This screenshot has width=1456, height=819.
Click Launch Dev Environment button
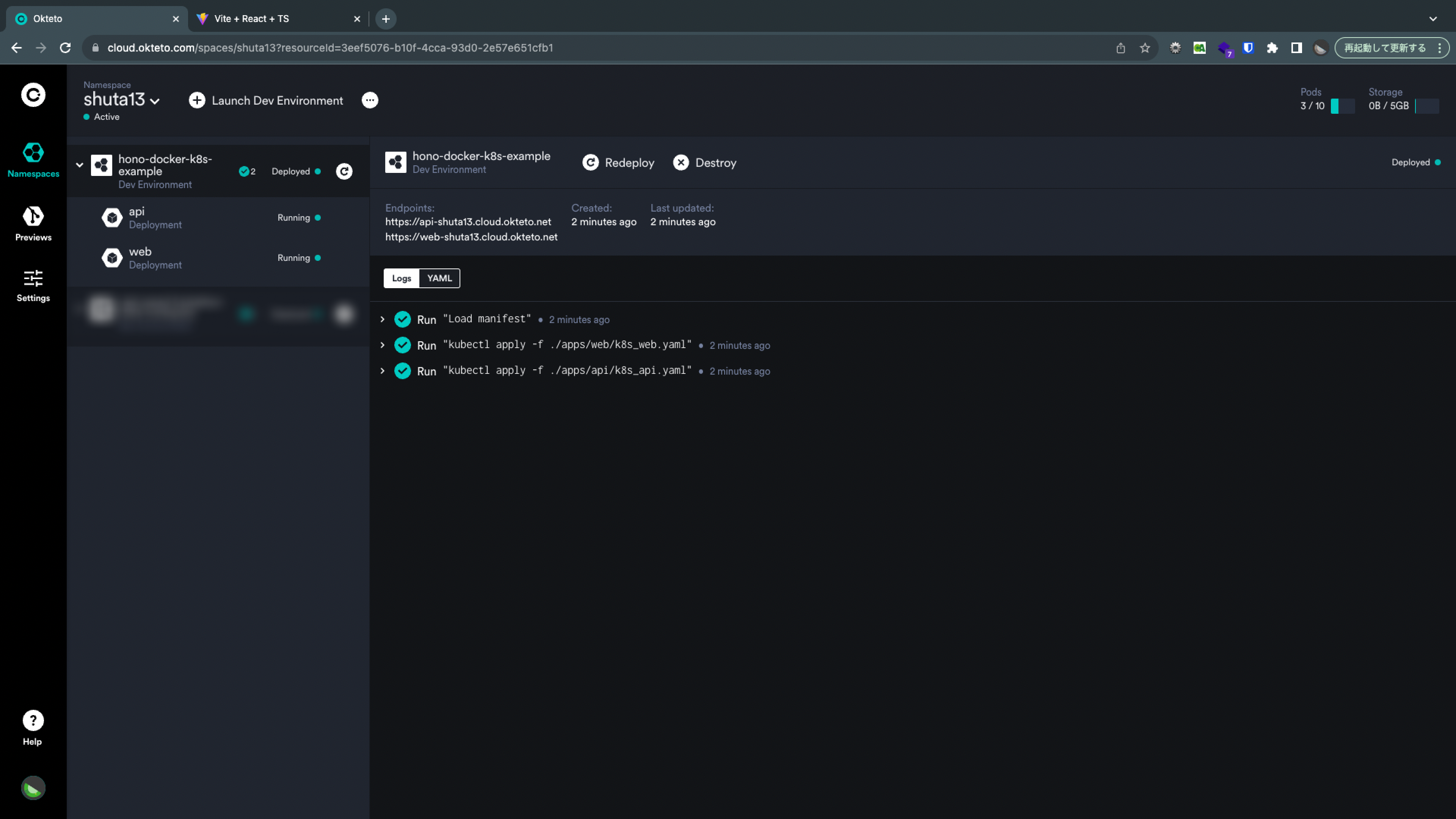click(266, 100)
